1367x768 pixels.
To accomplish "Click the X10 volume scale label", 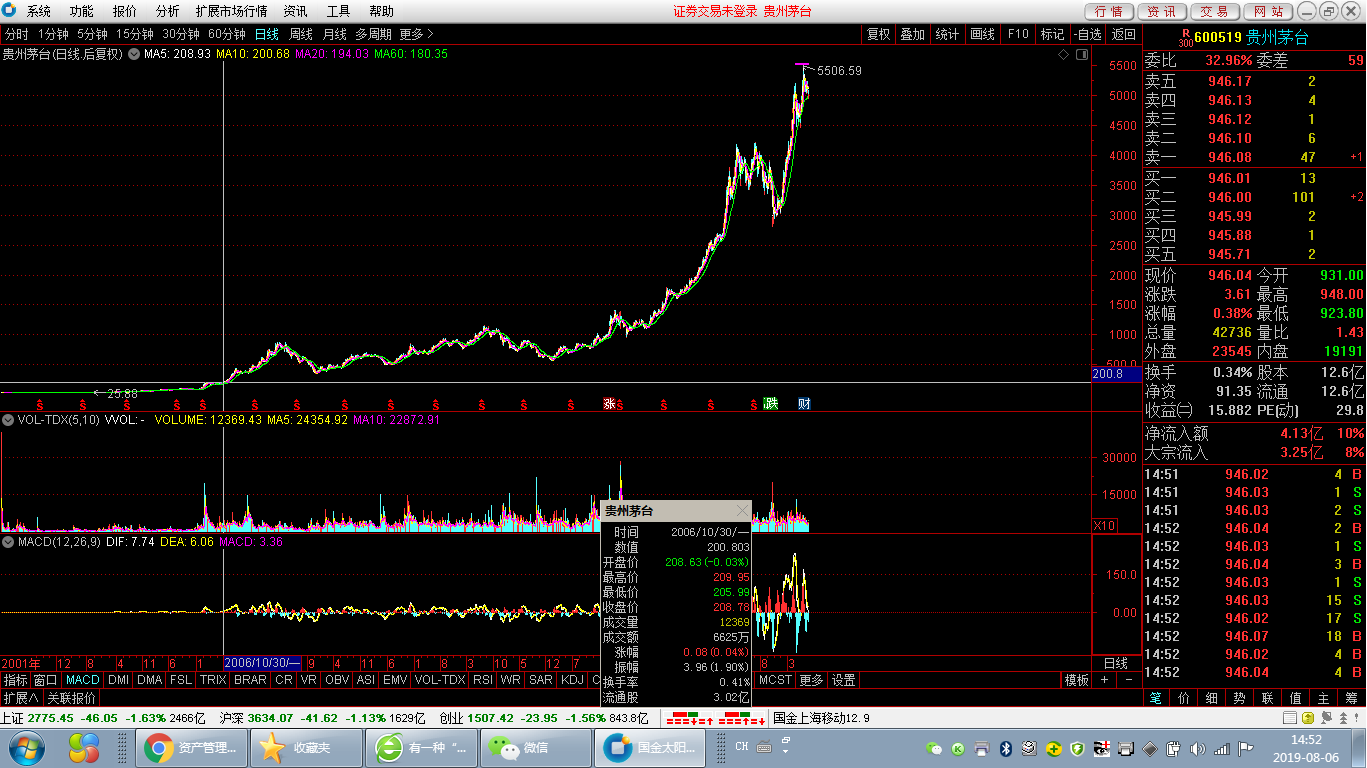I will [1104, 525].
